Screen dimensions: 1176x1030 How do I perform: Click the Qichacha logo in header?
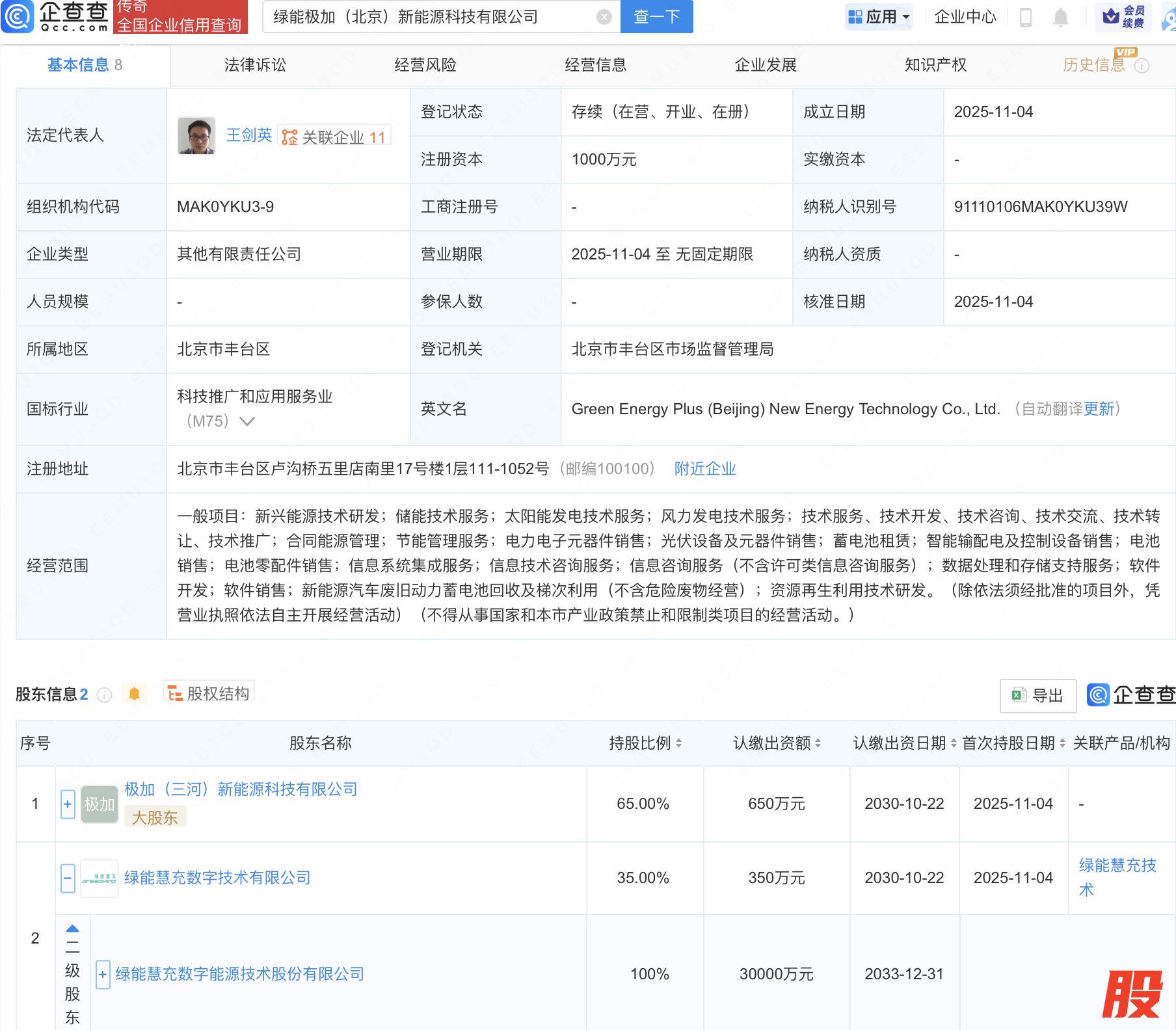(55, 16)
